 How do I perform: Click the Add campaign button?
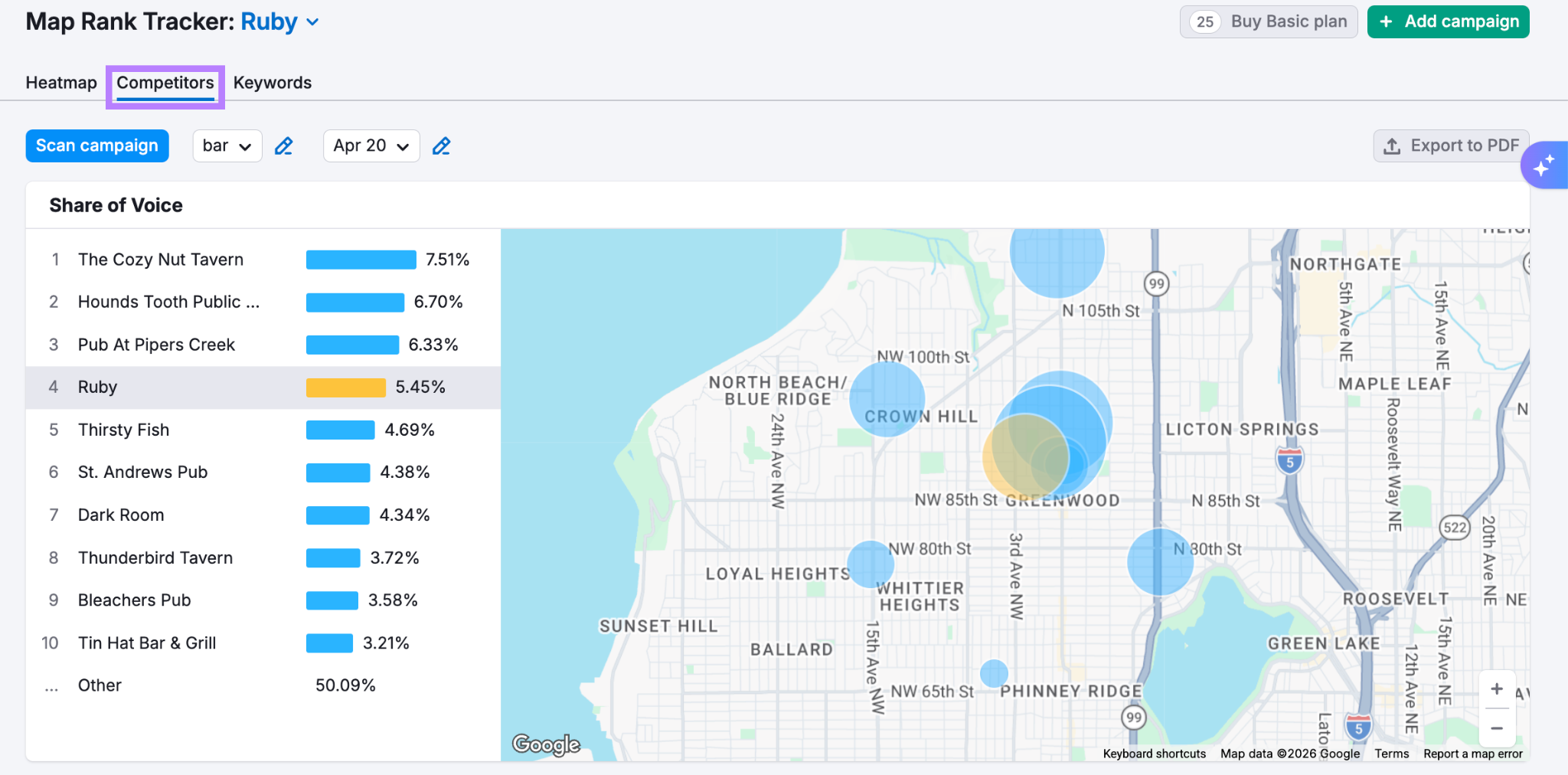tap(1449, 21)
